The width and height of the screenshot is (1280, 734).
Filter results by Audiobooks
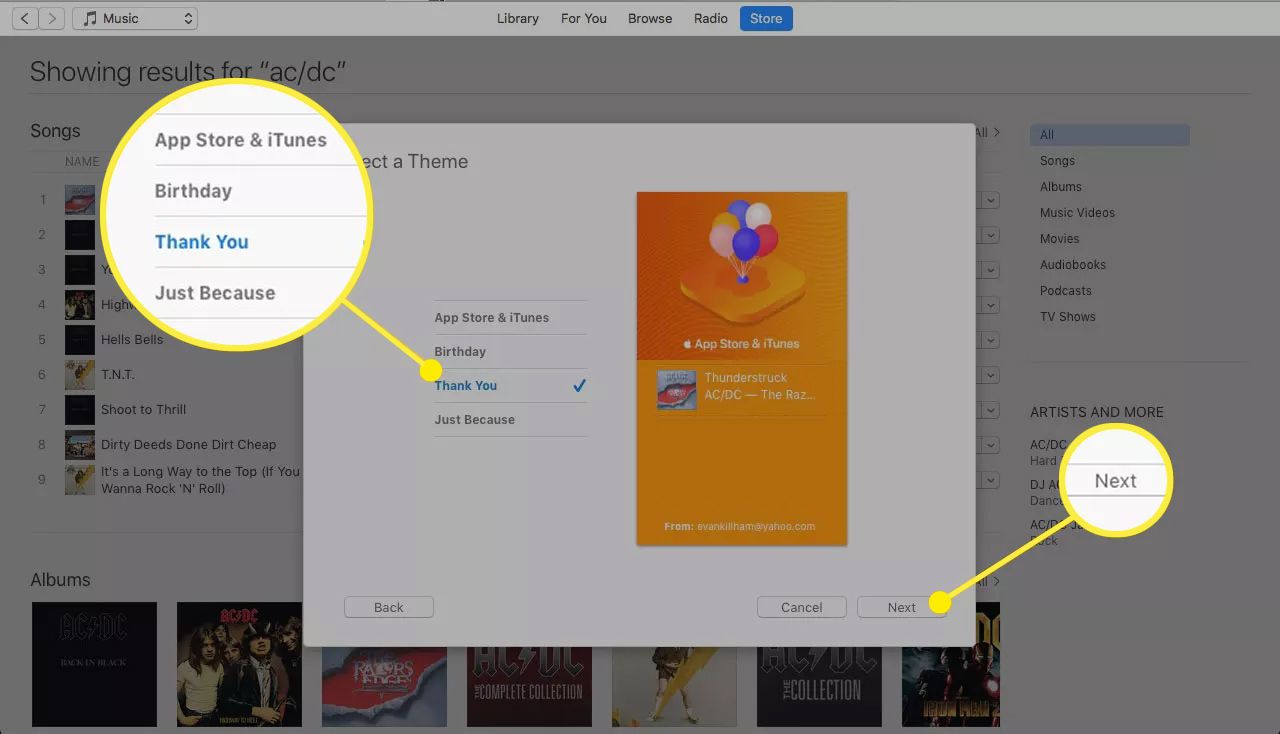click(x=1073, y=265)
